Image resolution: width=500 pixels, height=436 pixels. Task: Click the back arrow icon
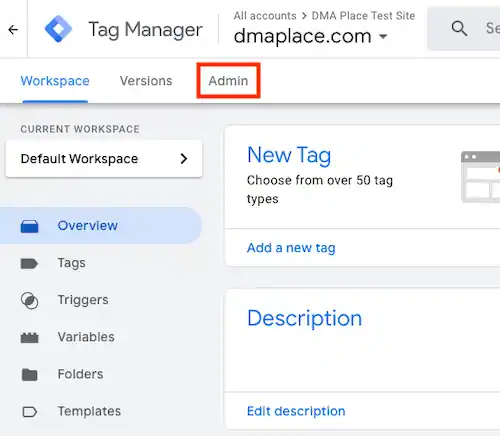13,30
